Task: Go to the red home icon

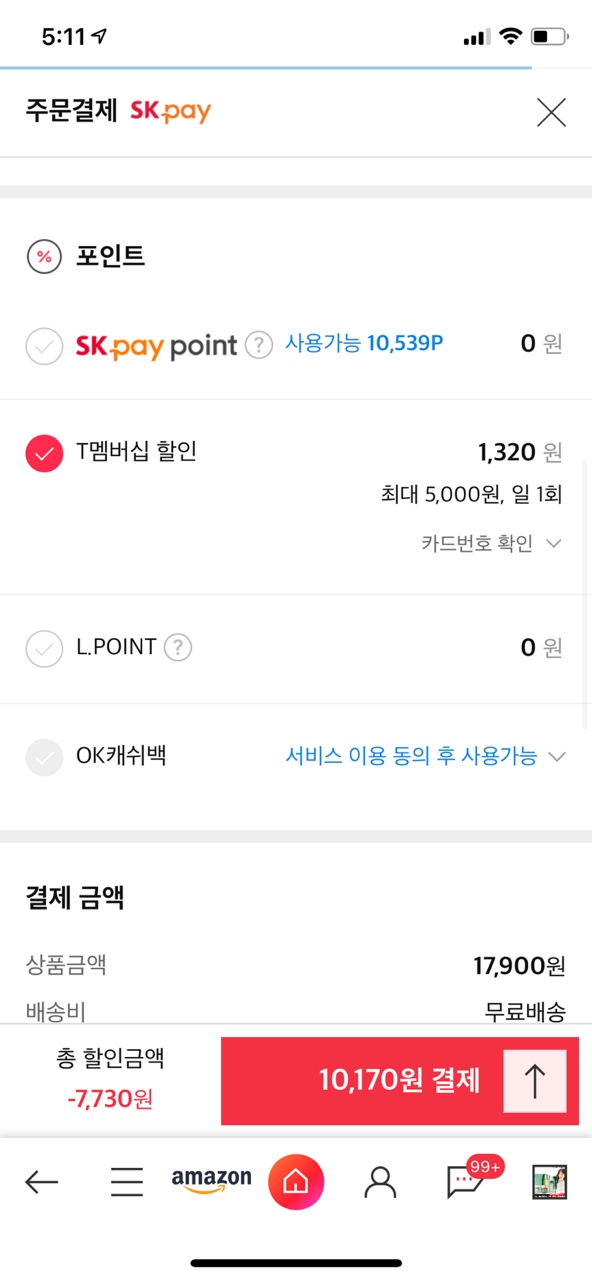Action: coord(296,1182)
